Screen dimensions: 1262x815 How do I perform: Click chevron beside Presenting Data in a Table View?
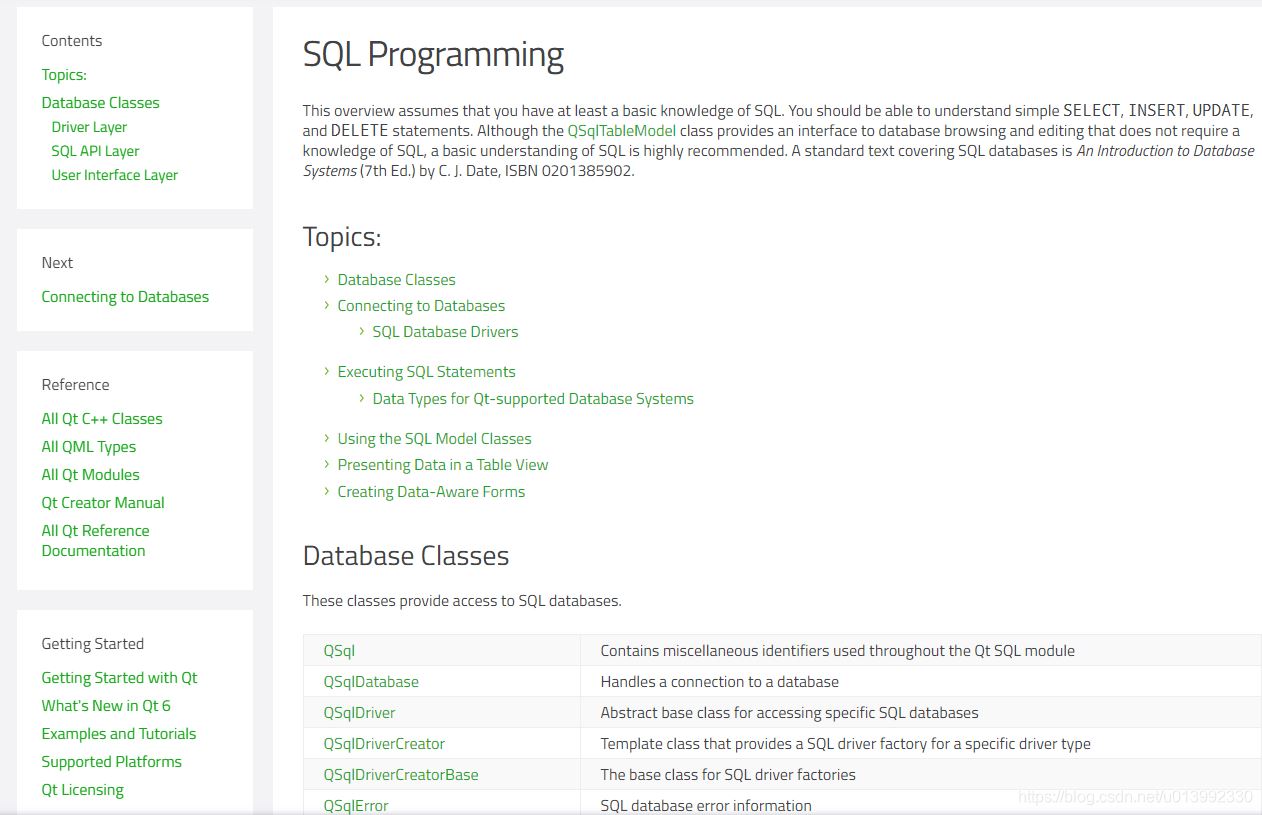click(x=327, y=464)
